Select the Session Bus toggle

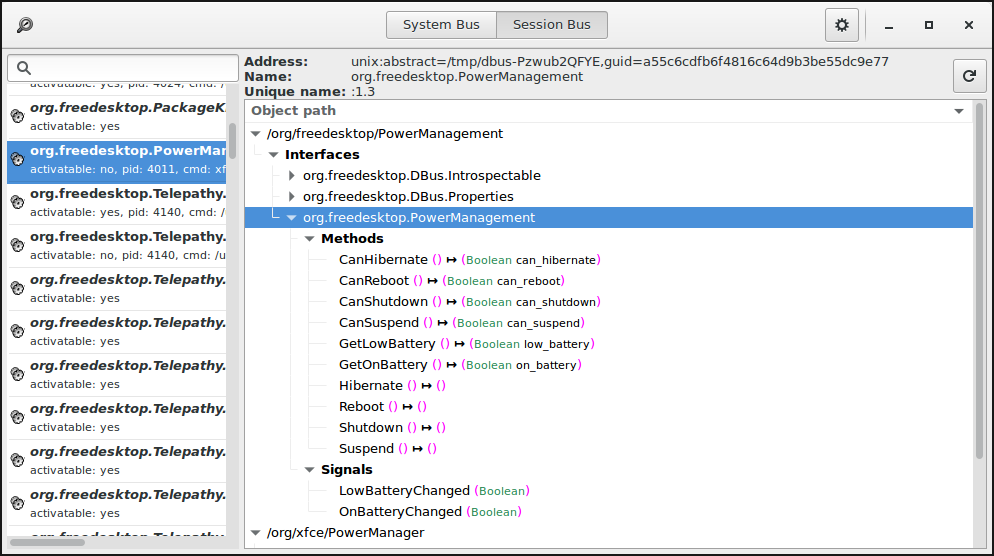coord(551,25)
